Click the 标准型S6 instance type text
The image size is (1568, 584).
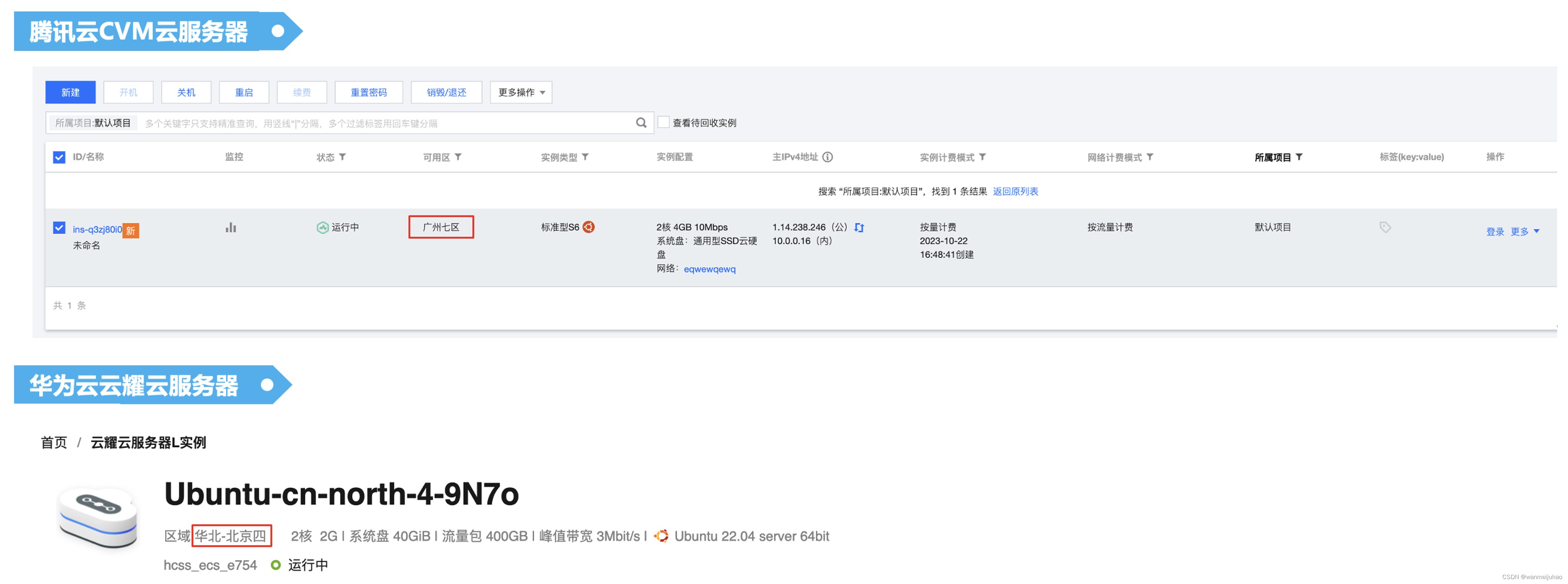coord(560,227)
